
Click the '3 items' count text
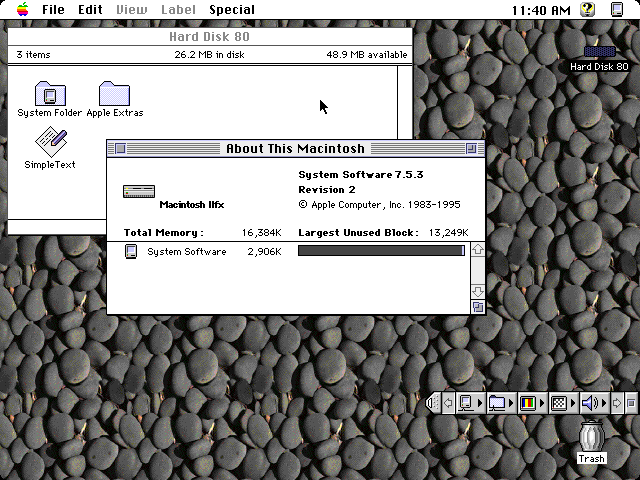click(x=33, y=55)
